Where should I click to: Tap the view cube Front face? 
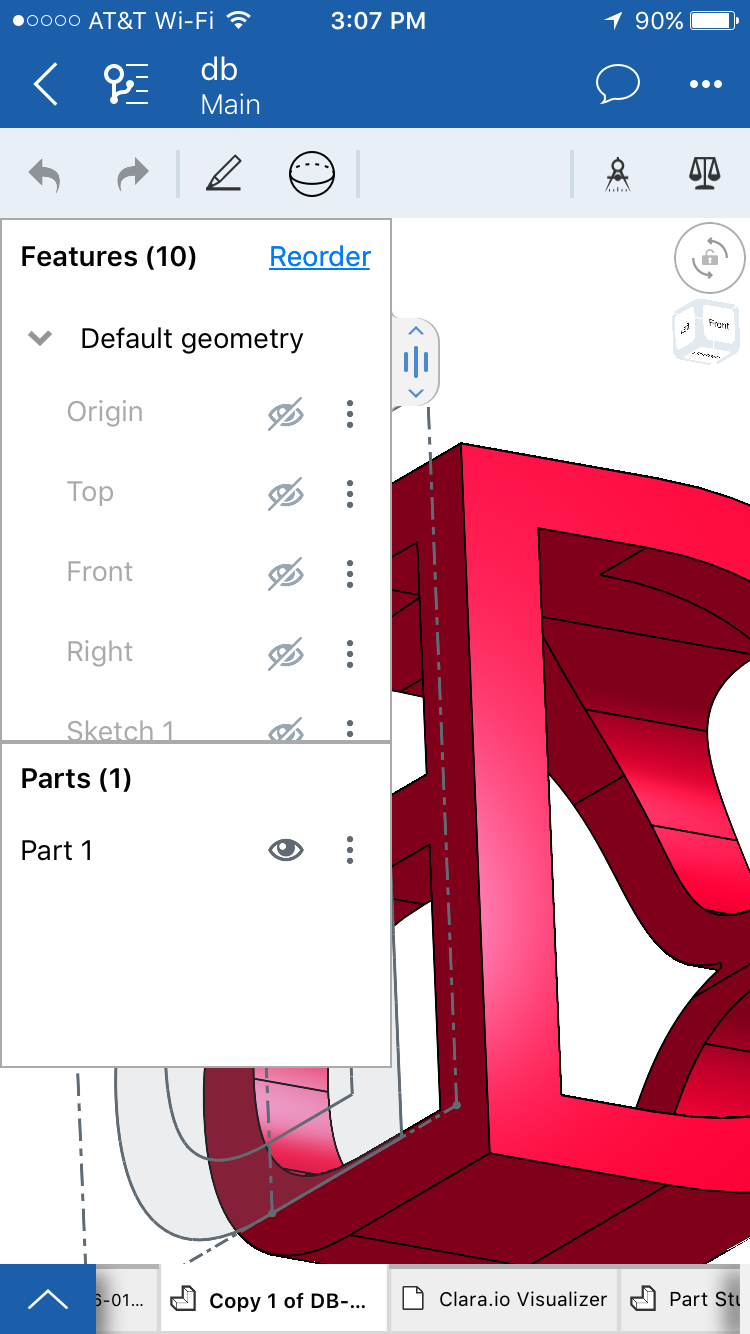pyautogui.click(x=718, y=325)
